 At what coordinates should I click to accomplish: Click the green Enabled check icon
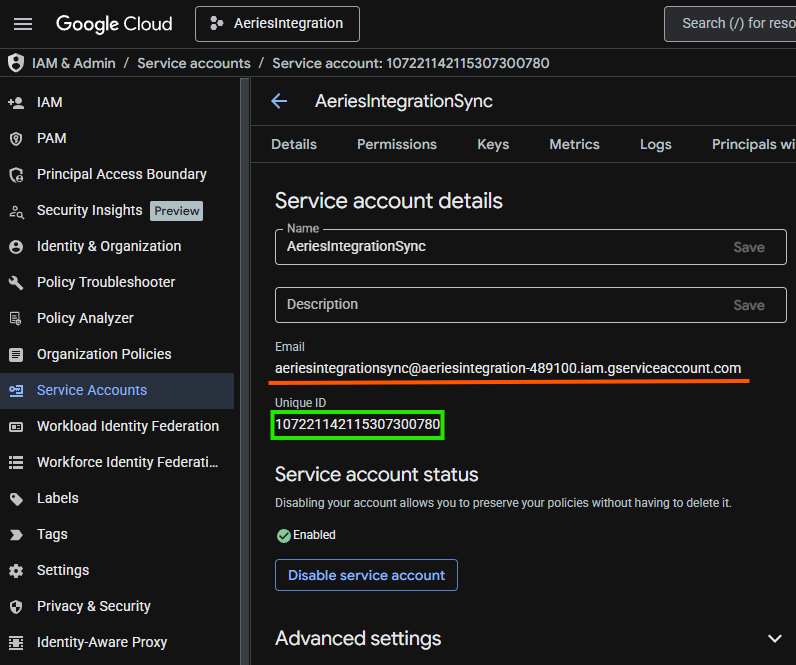coord(284,536)
